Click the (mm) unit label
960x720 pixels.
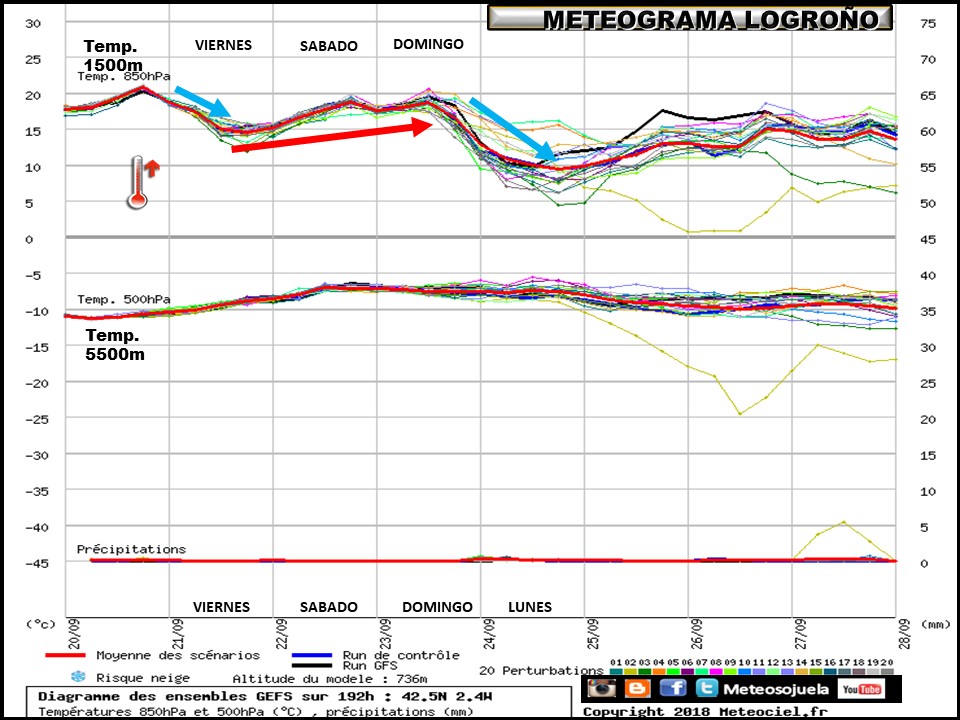coord(935,624)
